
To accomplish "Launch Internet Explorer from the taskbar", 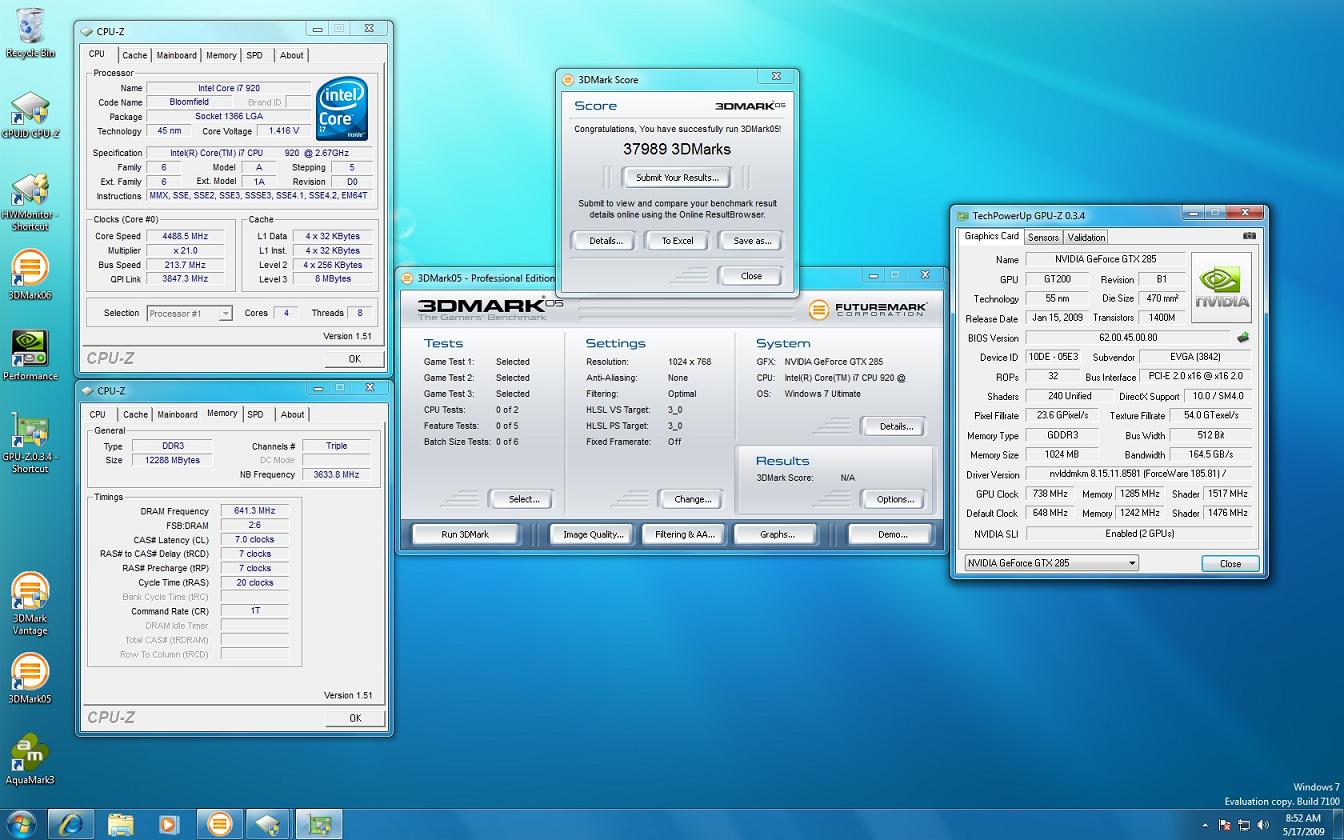I will click(71, 824).
